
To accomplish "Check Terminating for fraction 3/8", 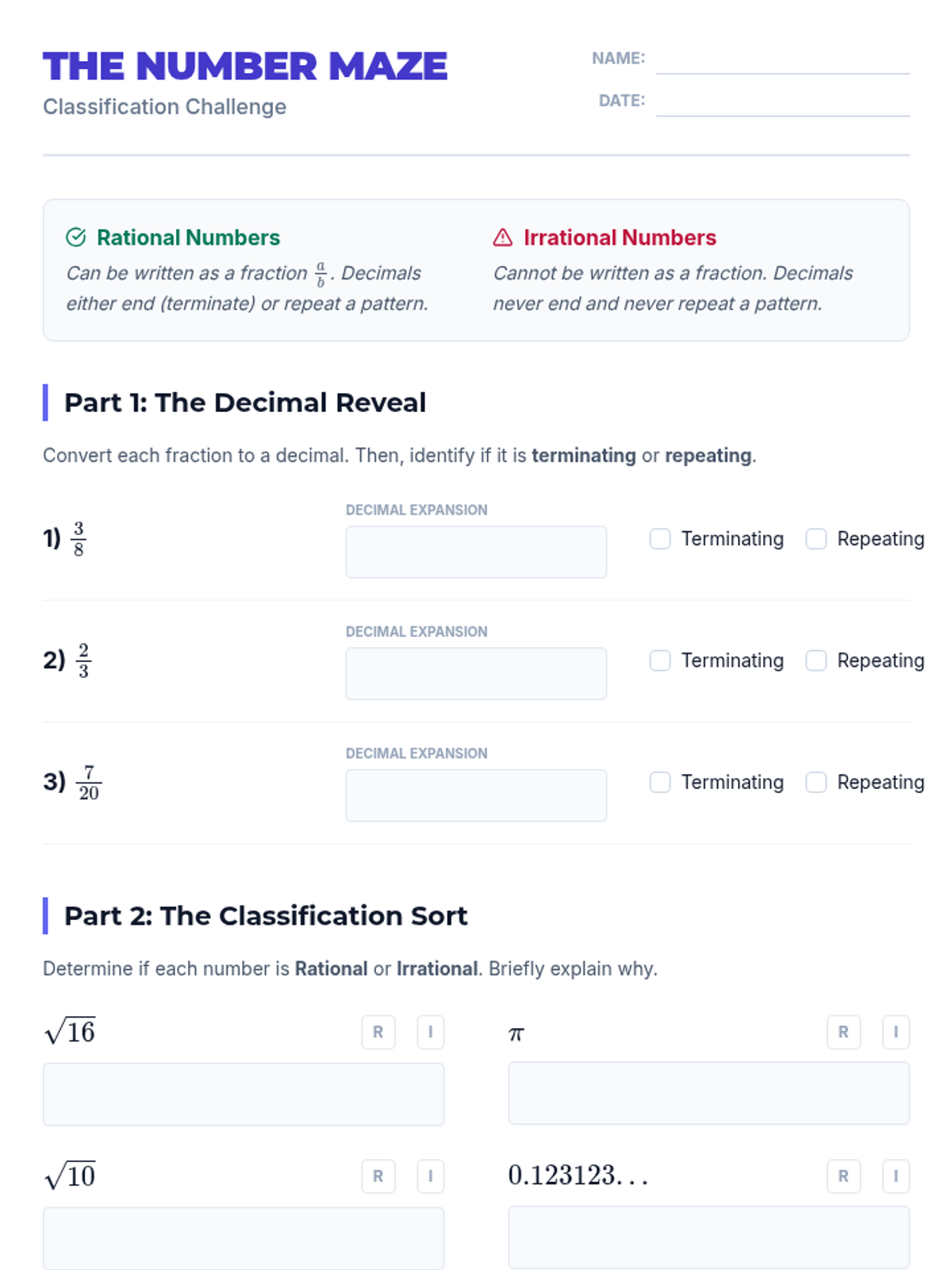I will (x=660, y=539).
